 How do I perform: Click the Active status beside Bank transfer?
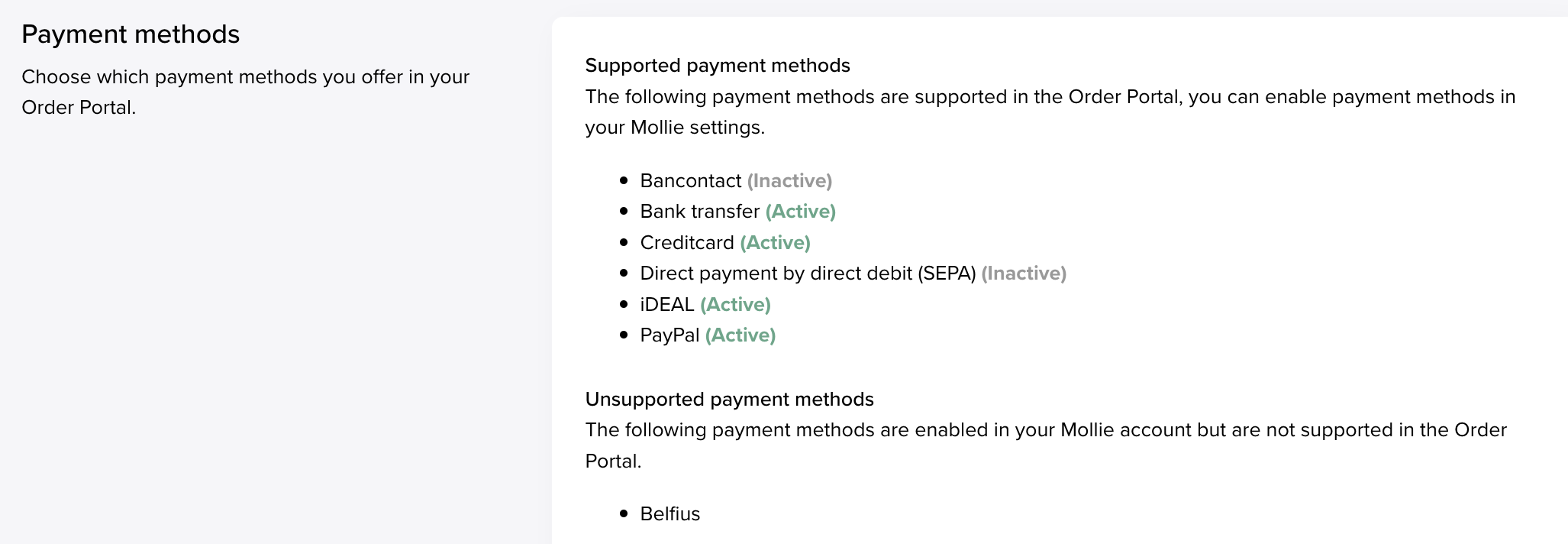click(801, 212)
